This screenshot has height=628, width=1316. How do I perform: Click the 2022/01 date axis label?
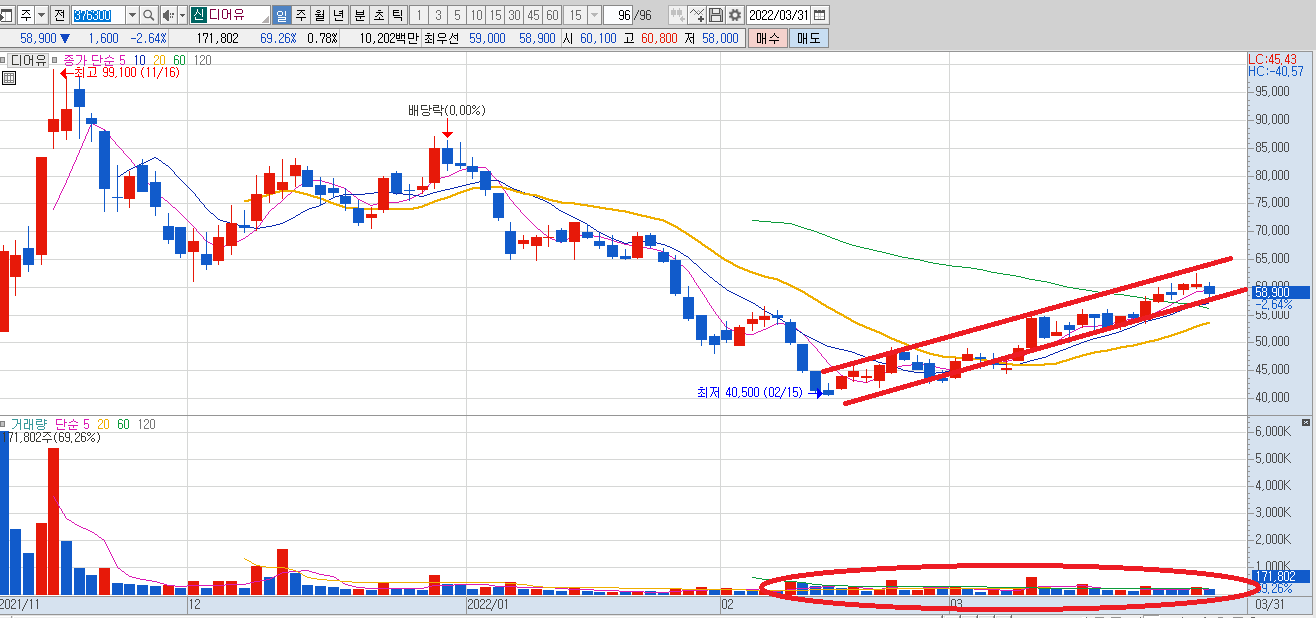[489, 604]
